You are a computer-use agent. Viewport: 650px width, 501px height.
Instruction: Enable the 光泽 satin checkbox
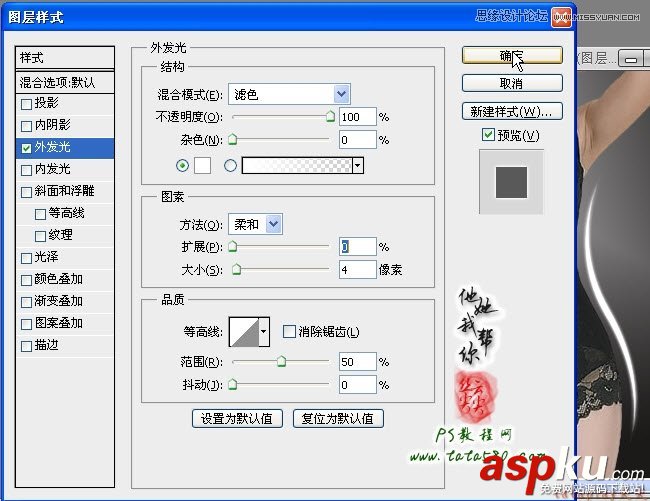tap(26, 258)
